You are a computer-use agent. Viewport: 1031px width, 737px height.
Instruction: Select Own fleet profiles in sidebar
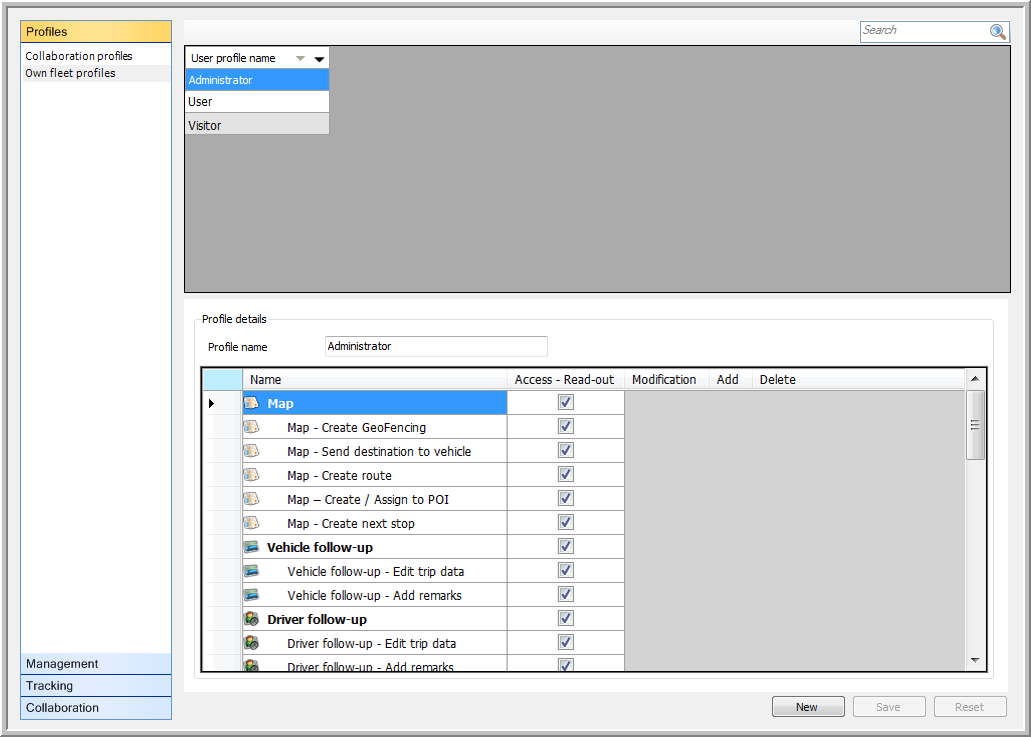point(70,73)
